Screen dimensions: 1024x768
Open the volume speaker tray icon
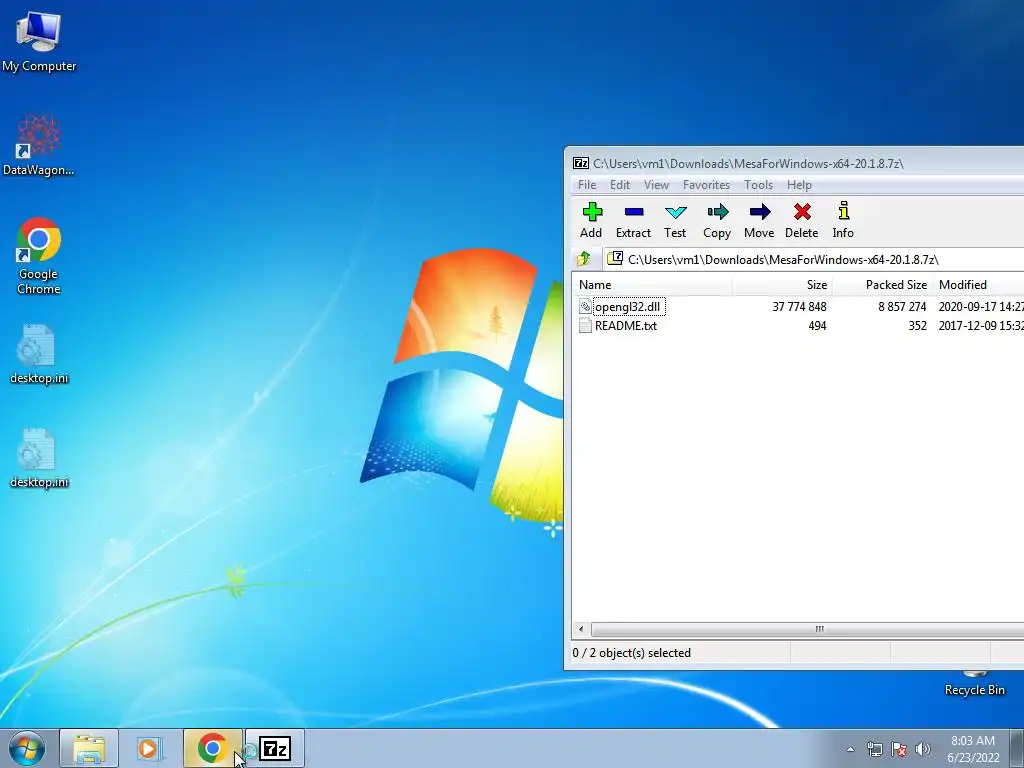[x=923, y=749]
